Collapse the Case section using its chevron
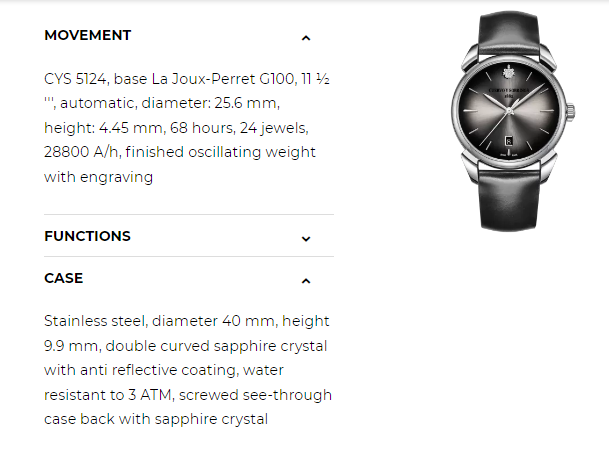 (x=306, y=281)
